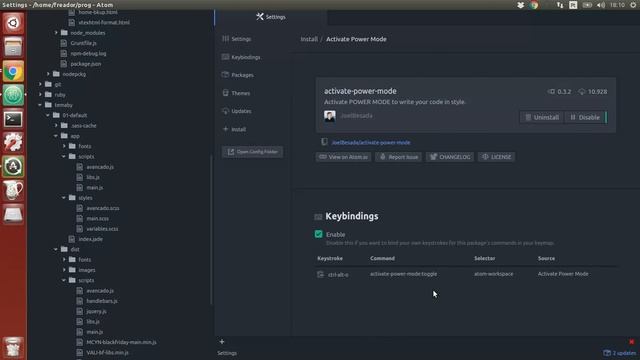Open npm-debug.log in the tree view

(88, 53)
